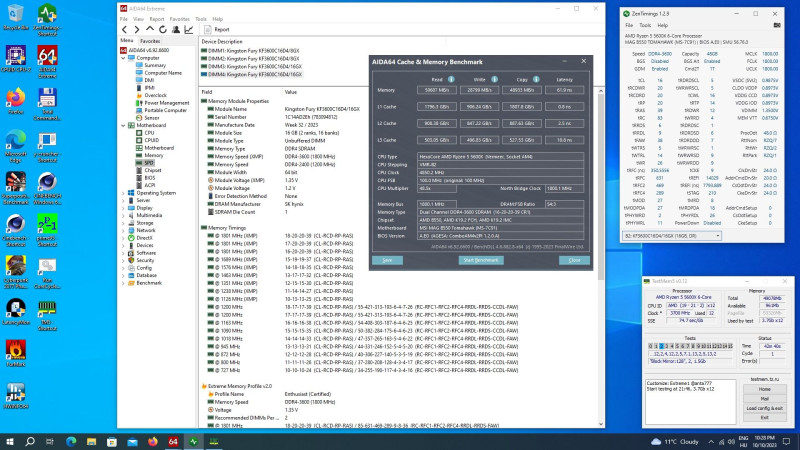Screen dimensions: 800x450
Task: Expand the Display tree node
Action: coord(123,208)
